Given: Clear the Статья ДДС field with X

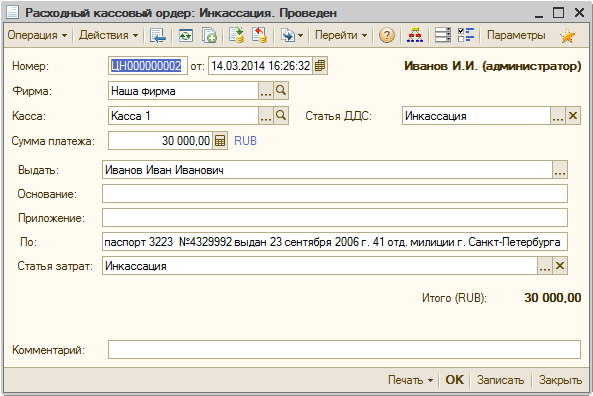Looking at the screenshot, I should coord(573,116).
